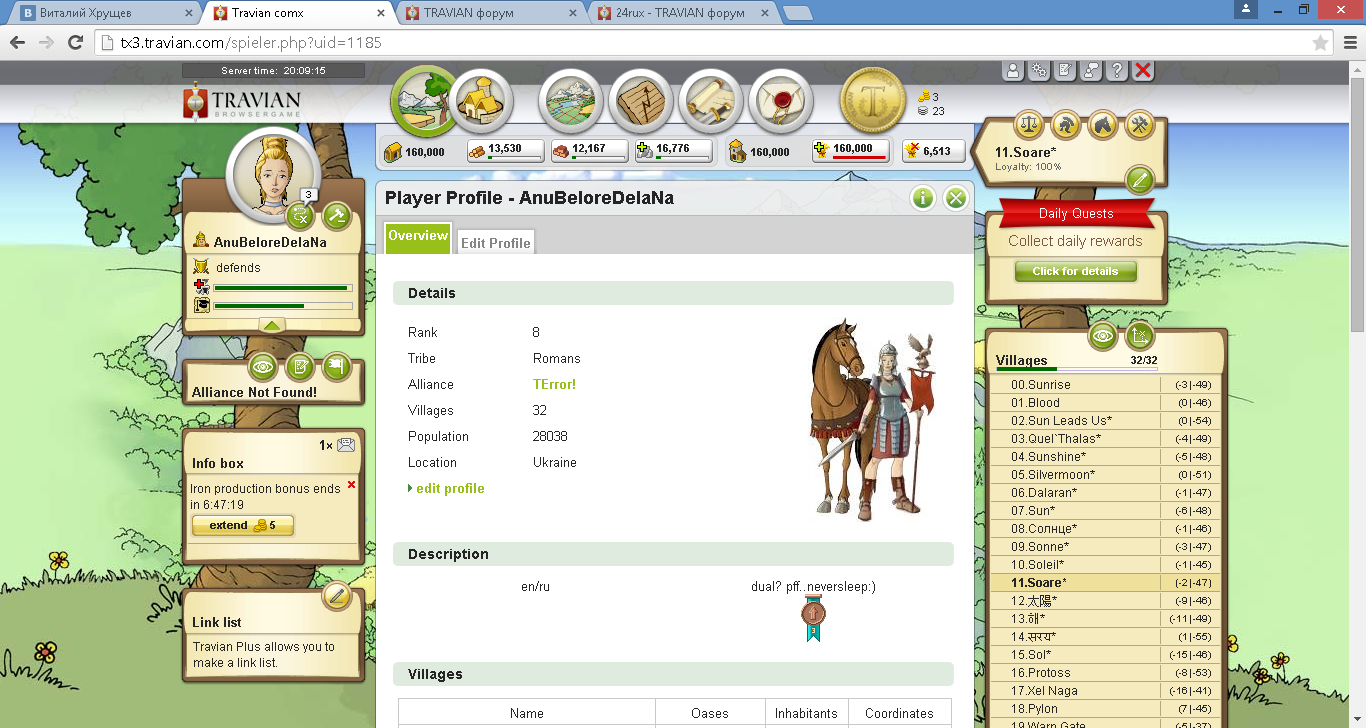
Task: Go back with browser back arrow
Action: 18,43
